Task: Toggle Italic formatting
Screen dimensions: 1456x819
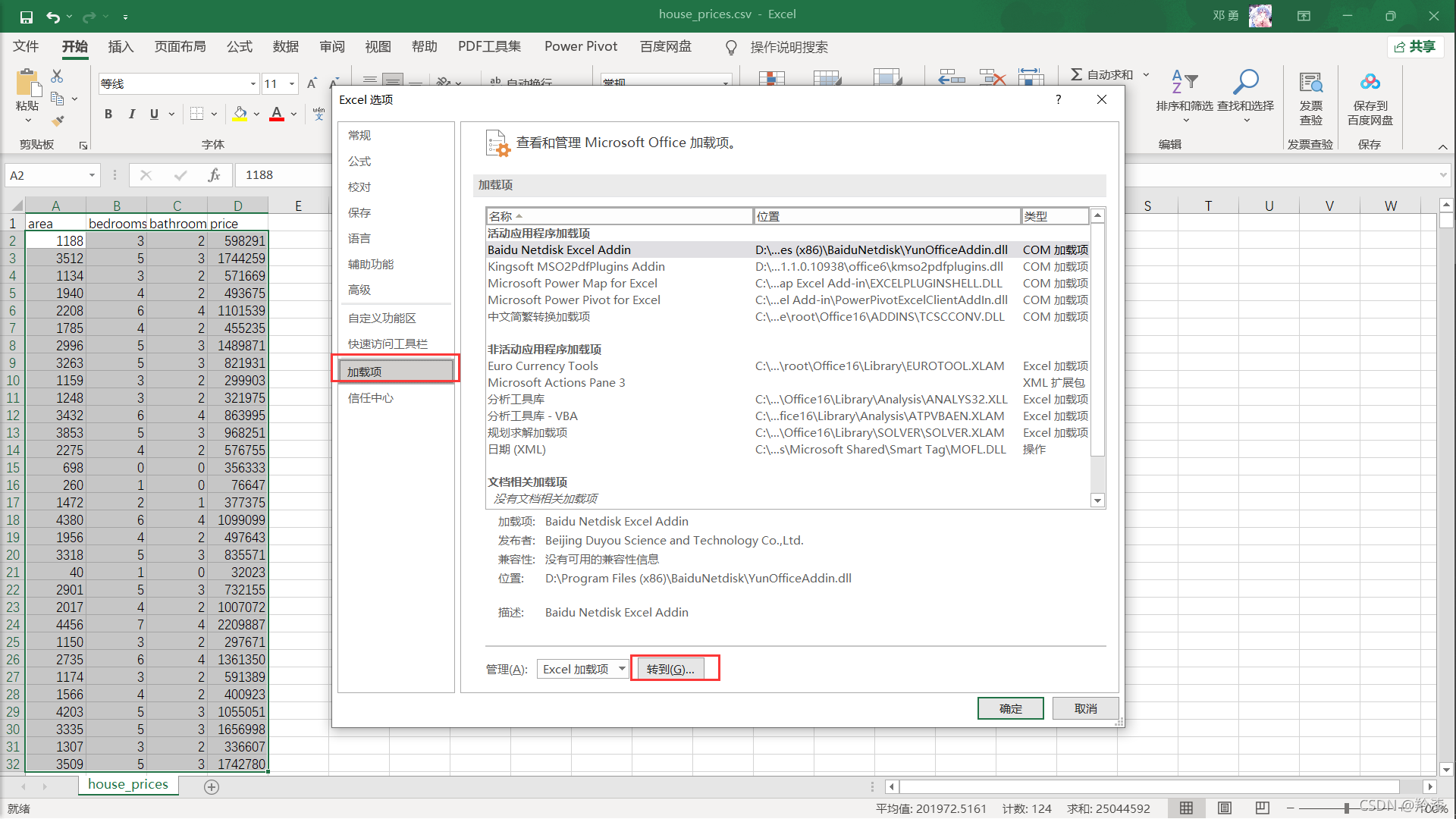Action: click(x=132, y=114)
